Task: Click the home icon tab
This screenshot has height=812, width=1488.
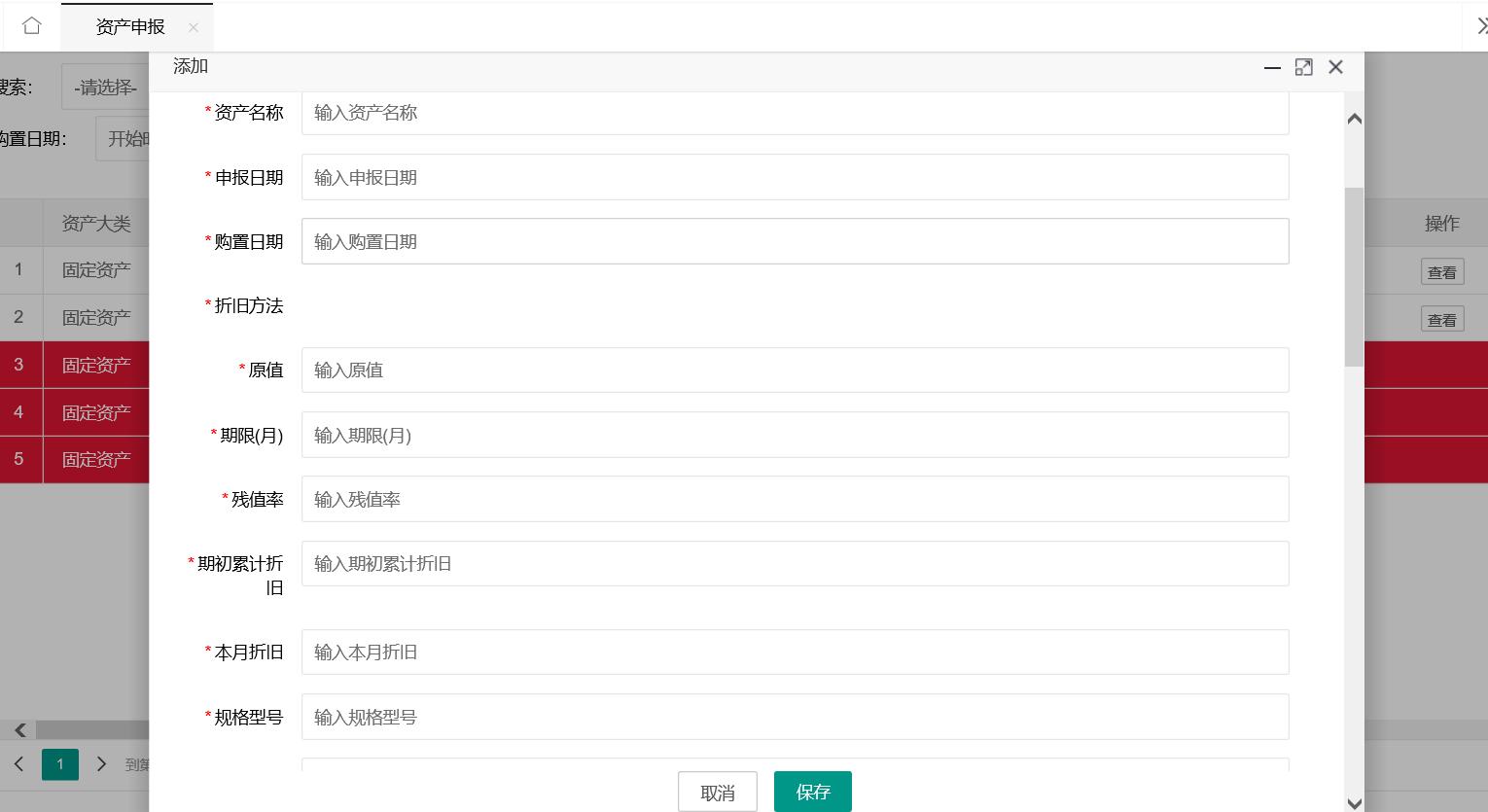Action: click(x=31, y=26)
